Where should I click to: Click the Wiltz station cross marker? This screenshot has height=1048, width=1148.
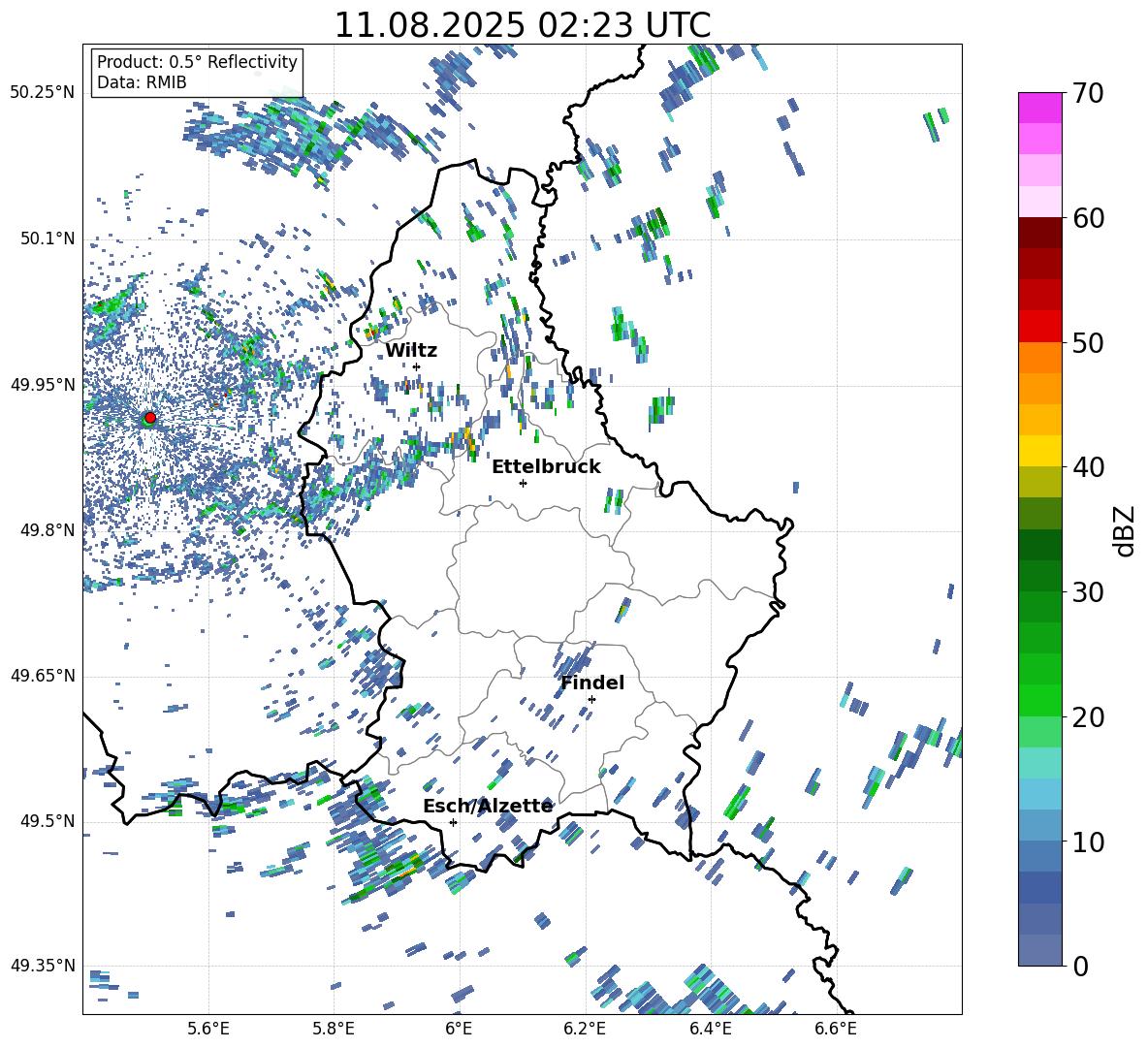[x=417, y=366]
